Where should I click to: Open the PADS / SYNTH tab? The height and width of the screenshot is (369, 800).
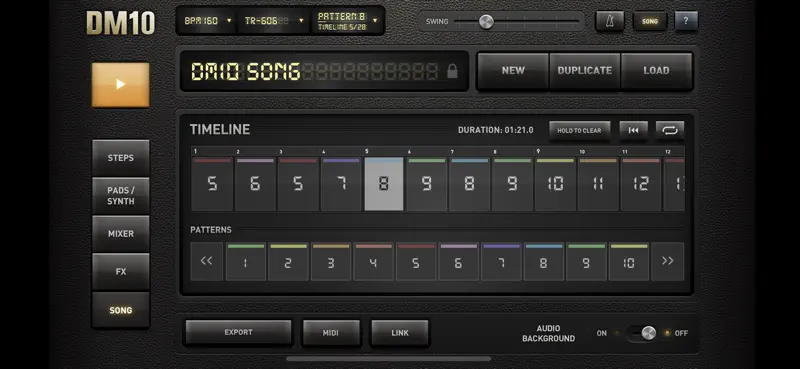(121, 196)
